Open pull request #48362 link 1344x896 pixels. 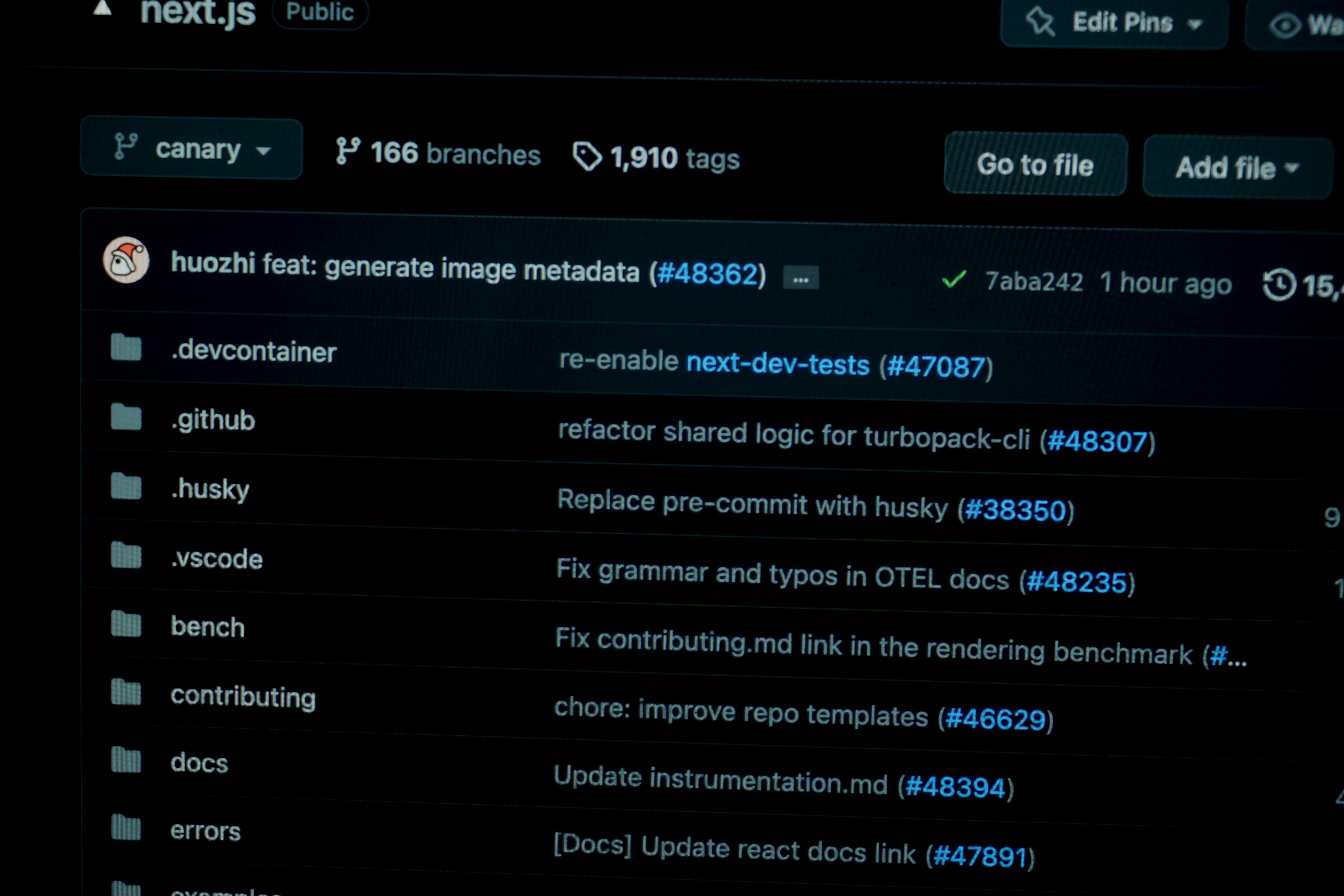[x=708, y=273]
